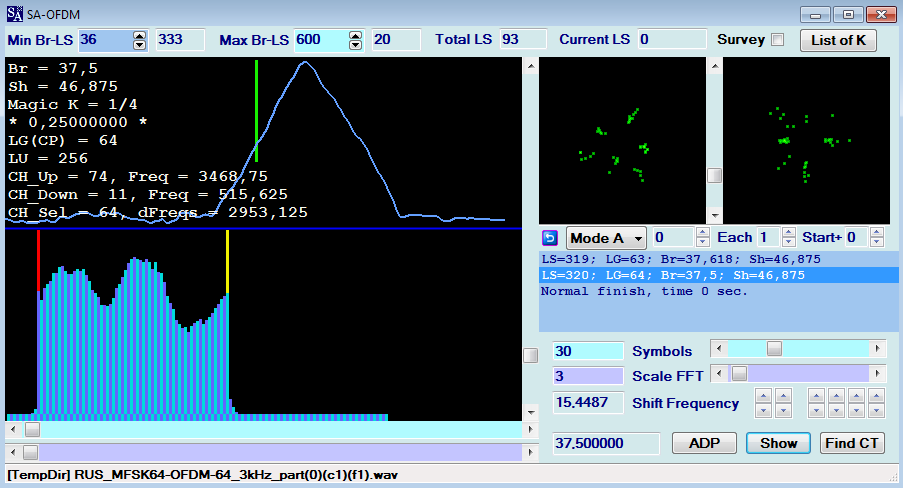Screen dimensions: 903x488
Task: Select row LS=320; LG=64; Br=37,5
Action: (x=718, y=275)
